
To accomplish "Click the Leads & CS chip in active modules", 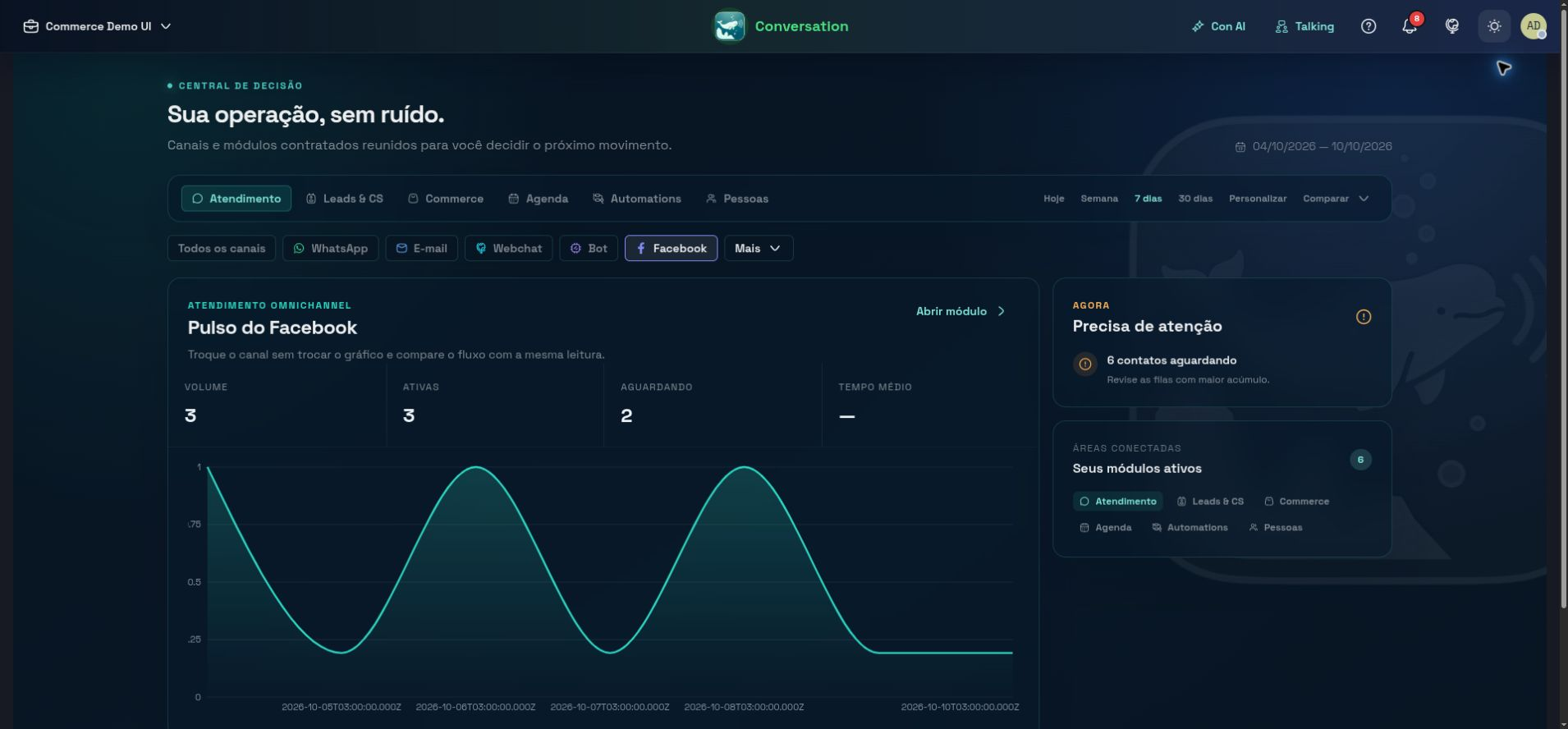I will (1211, 502).
